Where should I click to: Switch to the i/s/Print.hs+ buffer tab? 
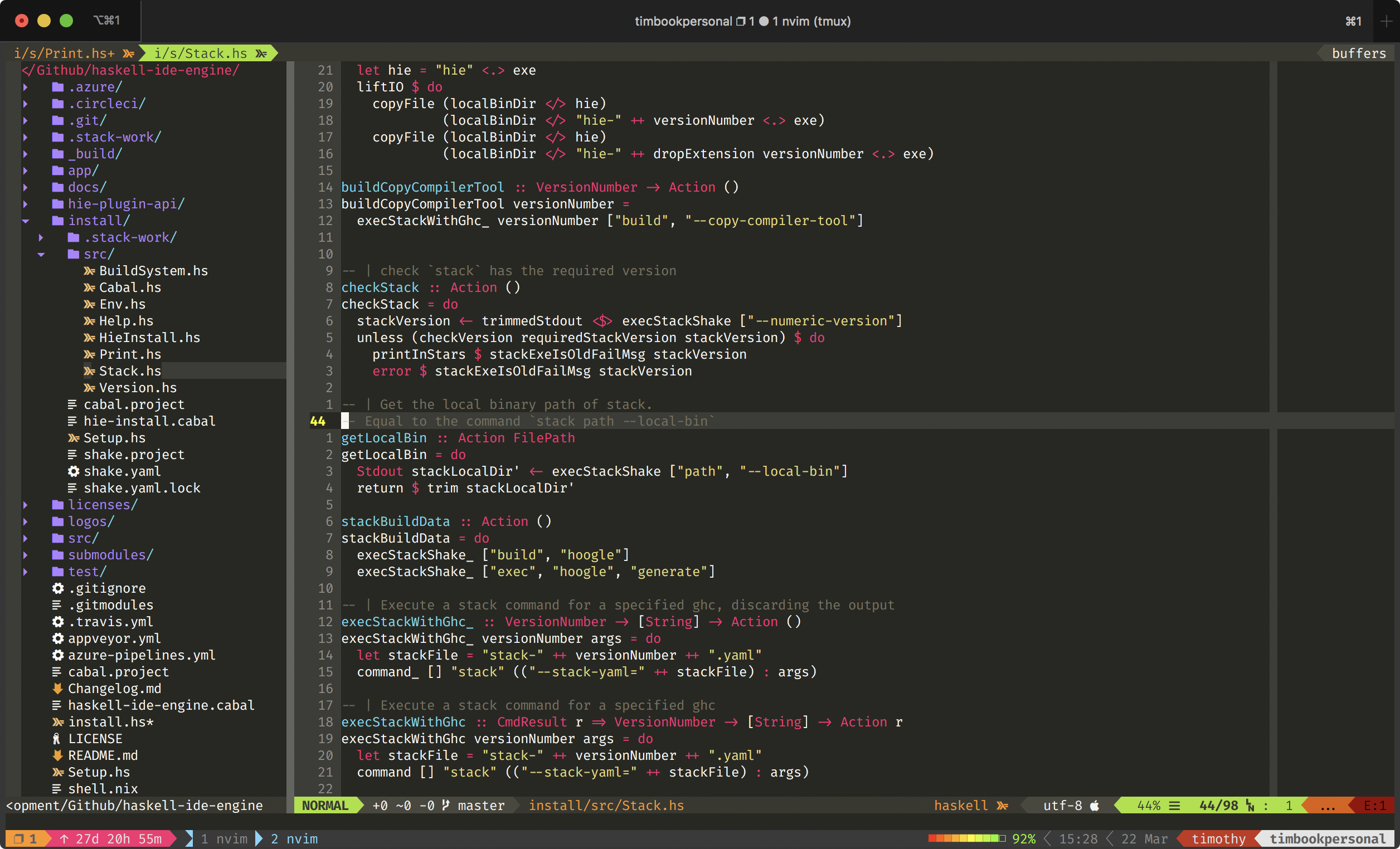tap(64, 53)
